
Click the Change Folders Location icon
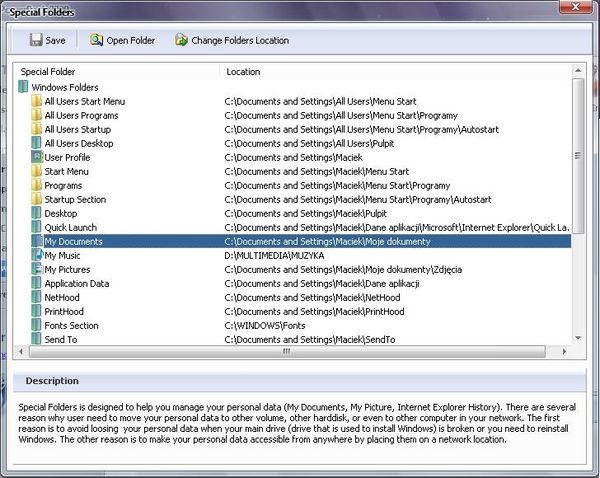pyautogui.click(x=181, y=41)
